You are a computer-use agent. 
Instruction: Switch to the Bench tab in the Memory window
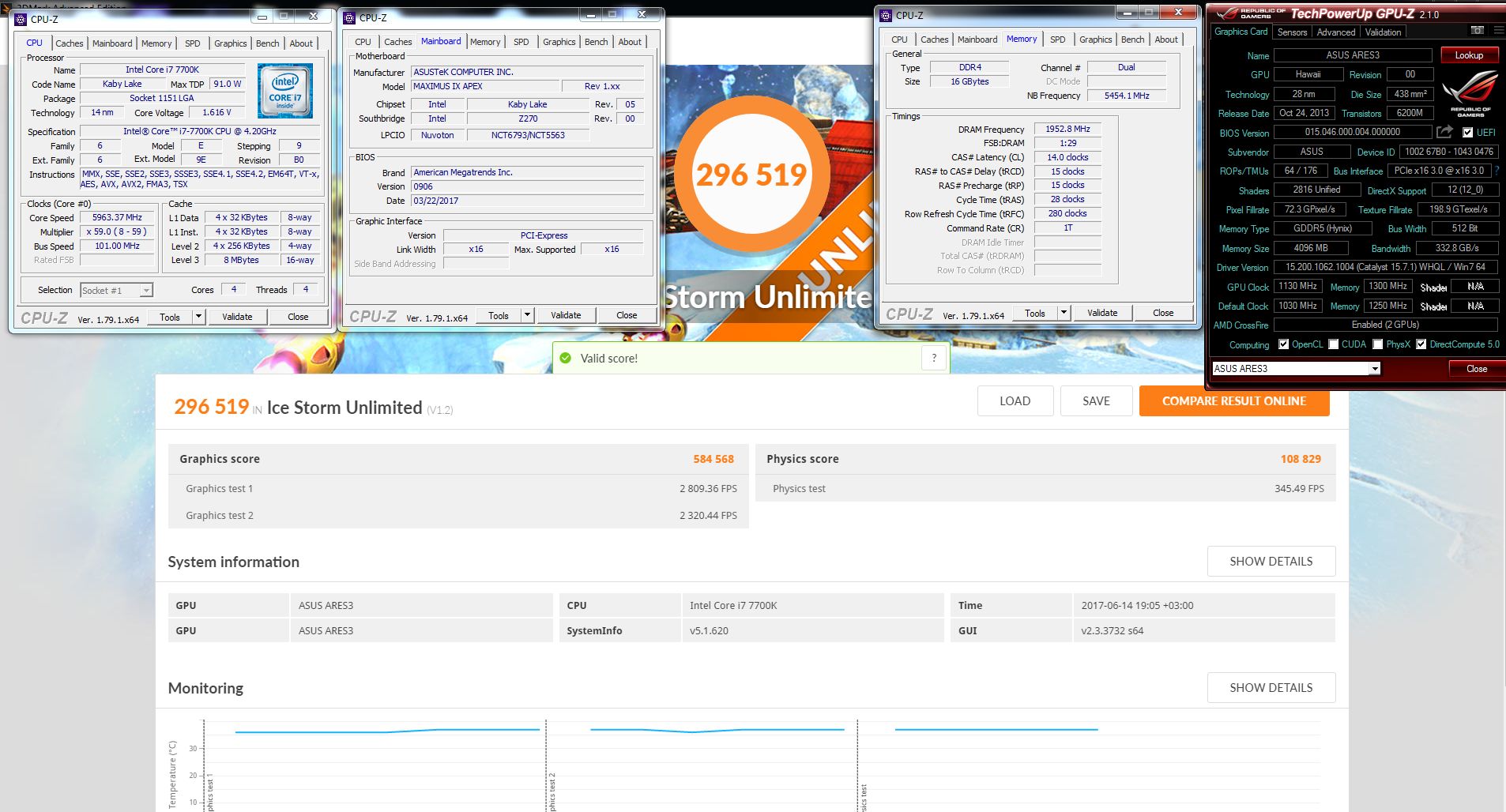[x=1132, y=39]
